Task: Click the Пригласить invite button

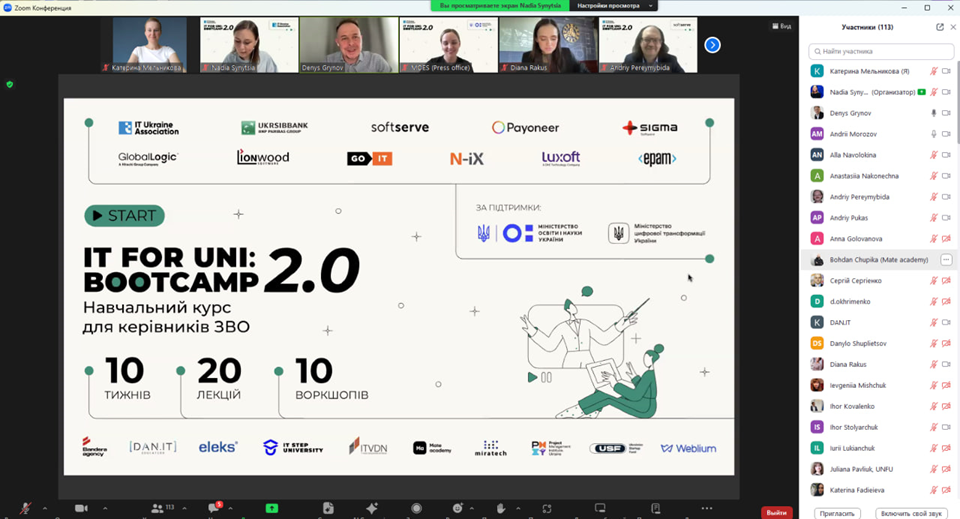Action: click(x=837, y=513)
